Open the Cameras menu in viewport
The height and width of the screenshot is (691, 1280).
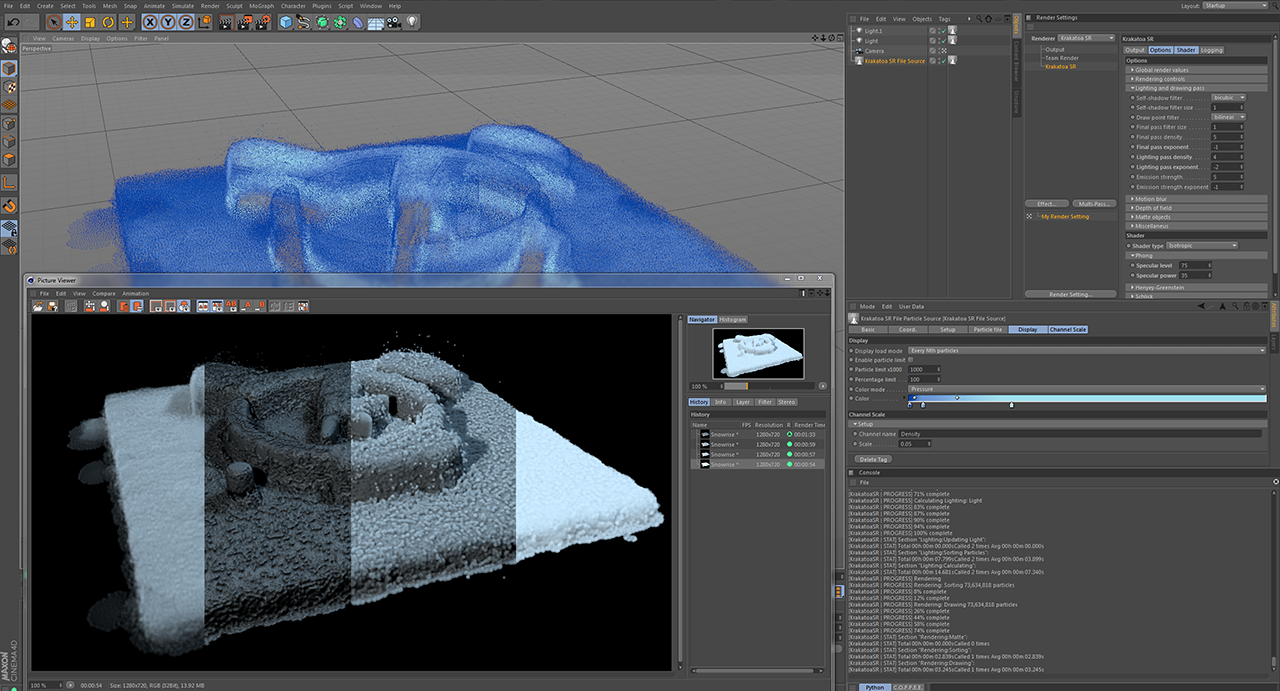click(x=63, y=38)
